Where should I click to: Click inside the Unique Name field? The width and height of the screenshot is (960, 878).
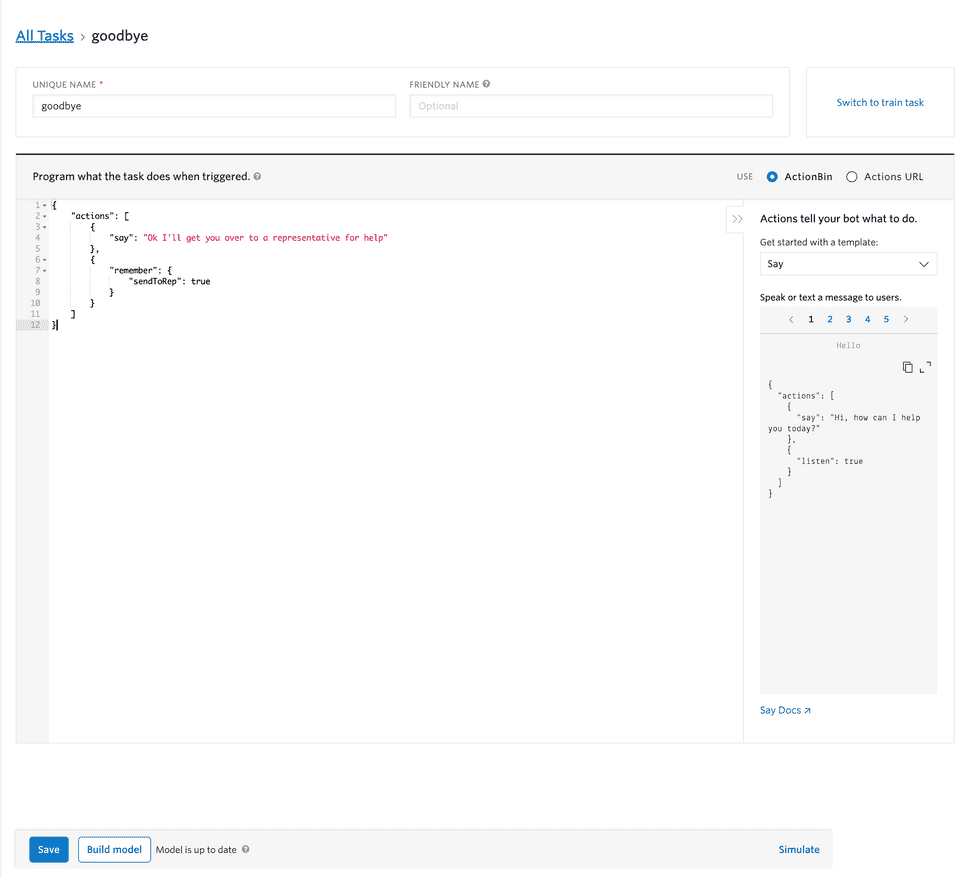click(213, 105)
